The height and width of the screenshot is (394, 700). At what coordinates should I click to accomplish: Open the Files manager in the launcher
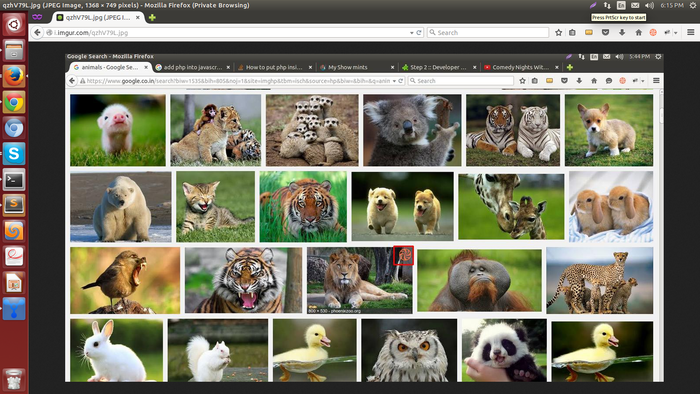(14, 50)
